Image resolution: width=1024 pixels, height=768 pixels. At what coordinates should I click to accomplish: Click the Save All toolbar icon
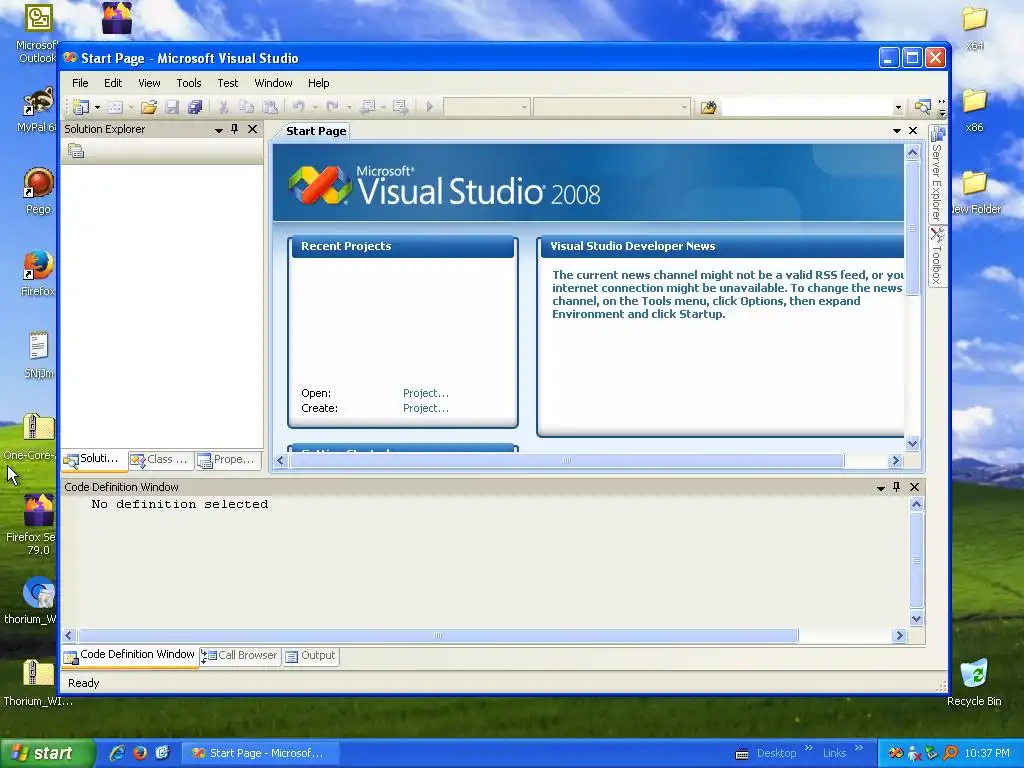195,107
